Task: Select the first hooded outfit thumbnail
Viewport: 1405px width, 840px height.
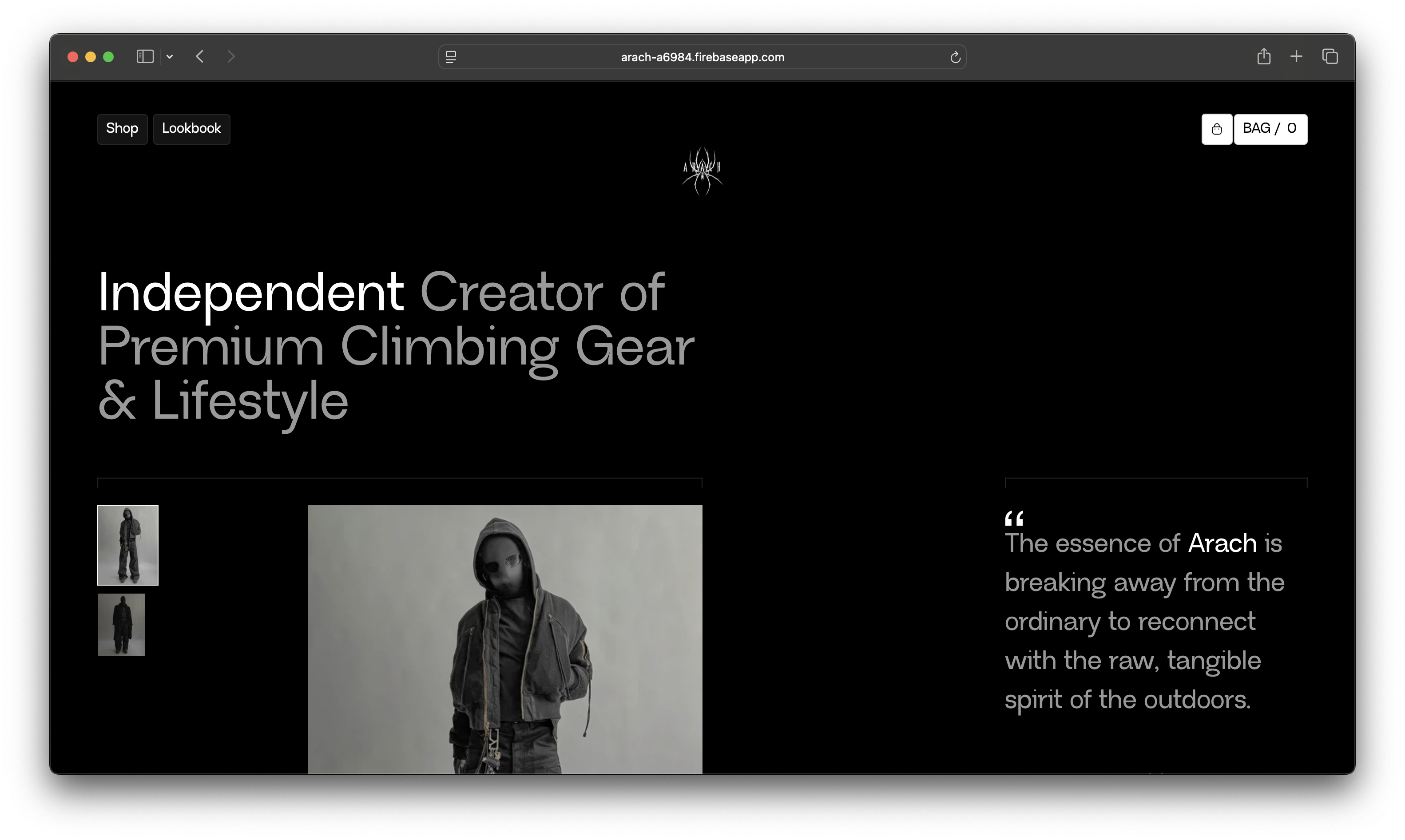Action: 128,544
